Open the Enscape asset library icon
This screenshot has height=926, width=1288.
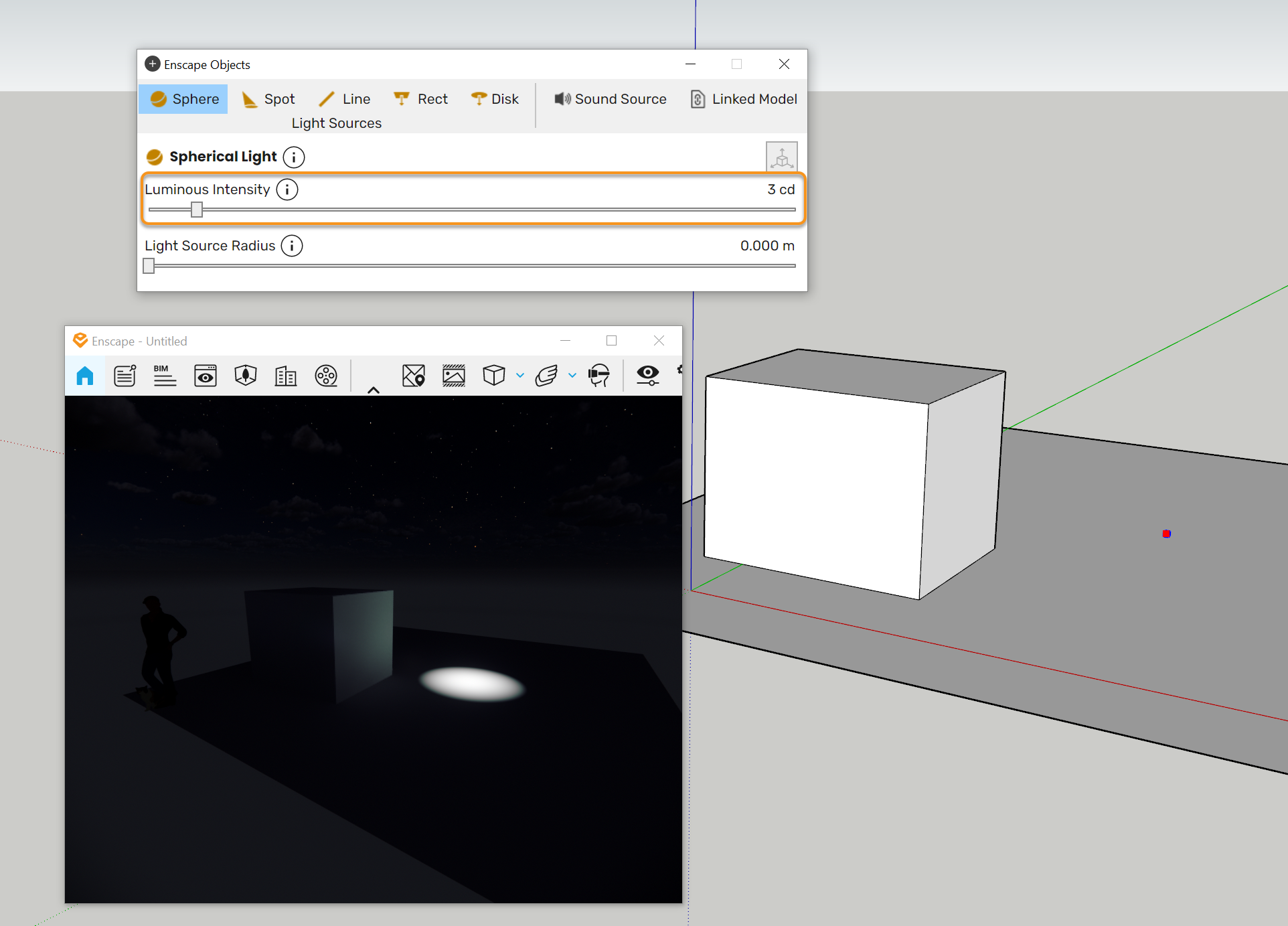tap(246, 376)
